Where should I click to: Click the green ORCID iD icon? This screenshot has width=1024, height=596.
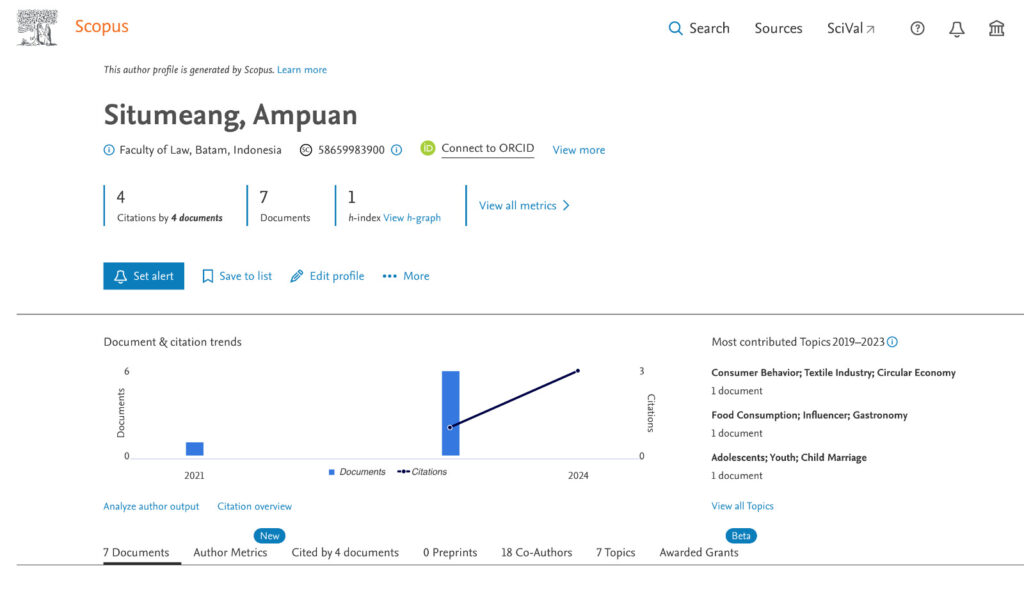[x=428, y=148]
